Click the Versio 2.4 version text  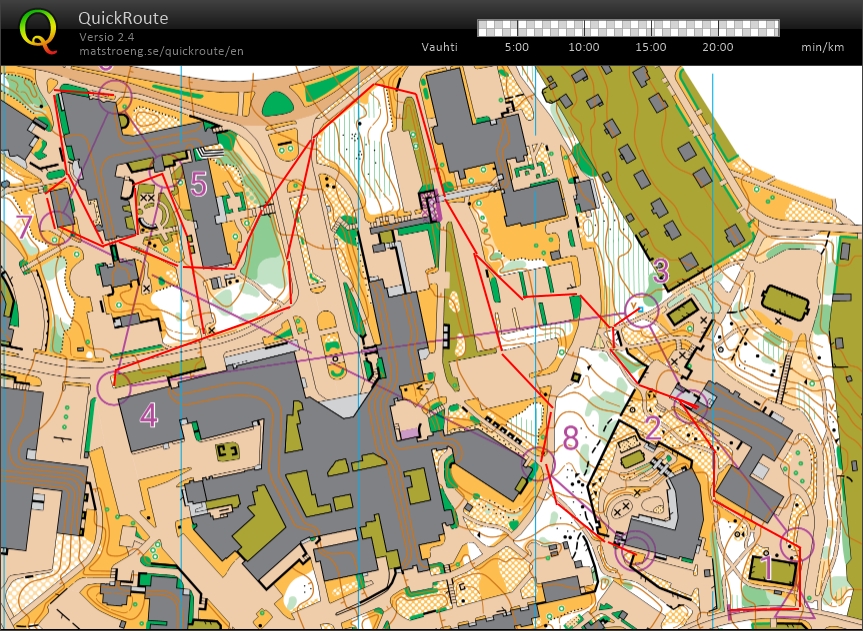(x=107, y=37)
